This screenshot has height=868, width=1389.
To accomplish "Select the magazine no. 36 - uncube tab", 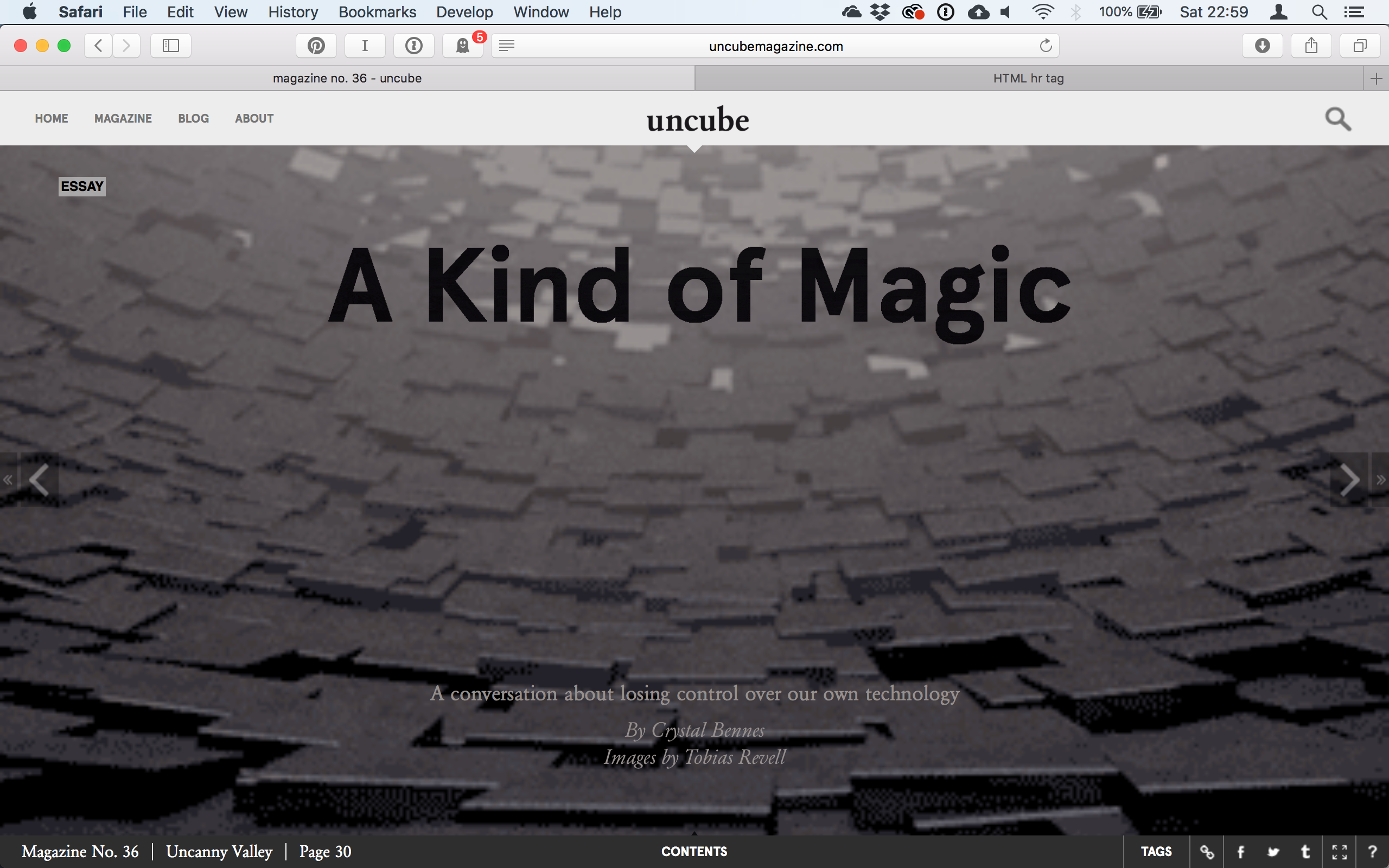I will click(x=347, y=79).
